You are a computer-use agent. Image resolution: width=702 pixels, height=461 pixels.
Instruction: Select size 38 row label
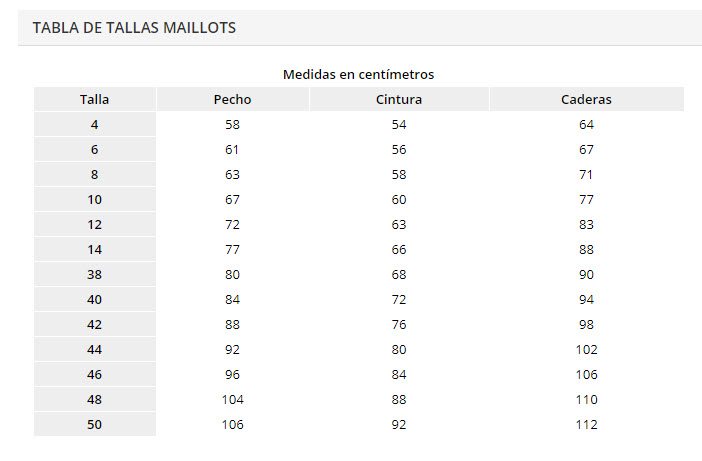coord(94,274)
